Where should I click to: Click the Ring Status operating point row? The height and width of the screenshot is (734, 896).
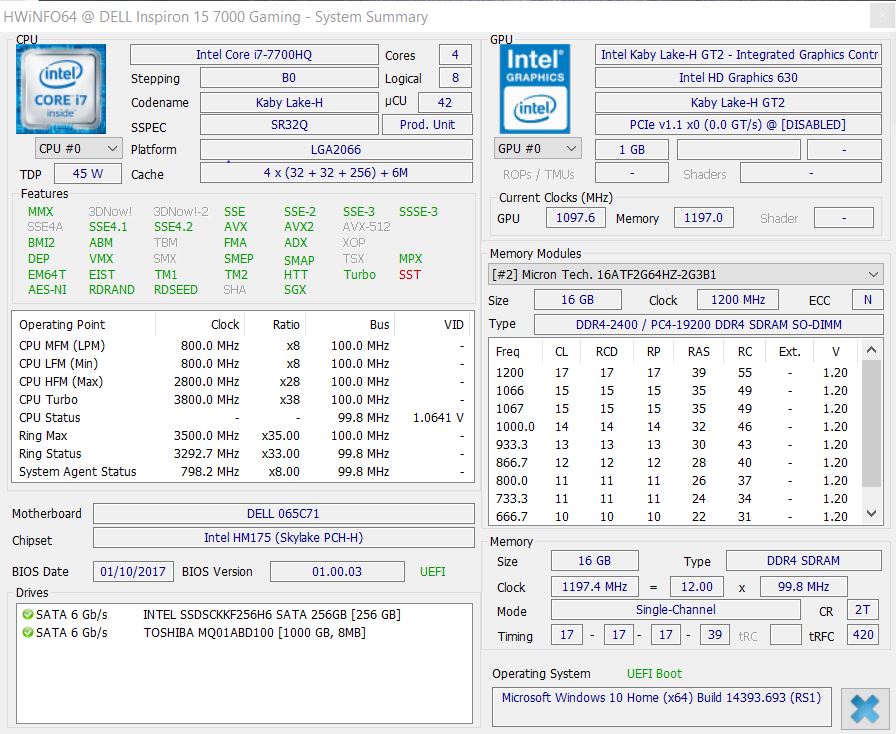click(243, 454)
